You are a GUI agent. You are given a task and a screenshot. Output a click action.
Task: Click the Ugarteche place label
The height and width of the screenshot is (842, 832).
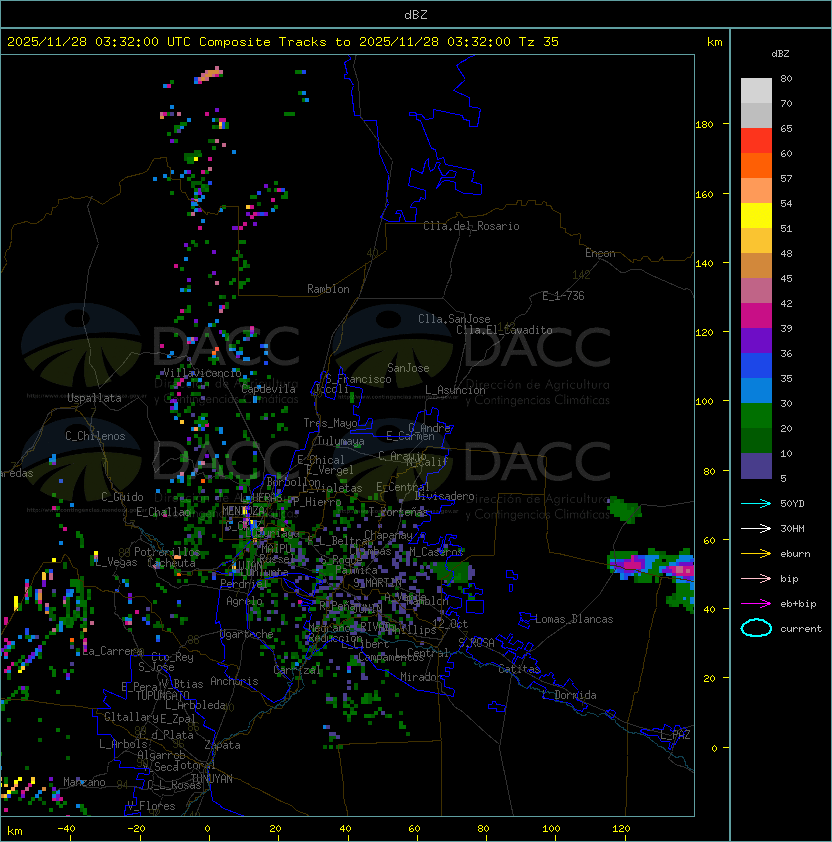pyautogui.click(x=246, y=635)
